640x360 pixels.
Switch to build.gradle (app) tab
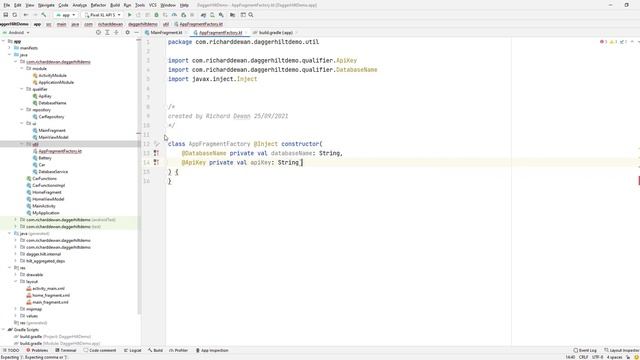click(276, 32)
